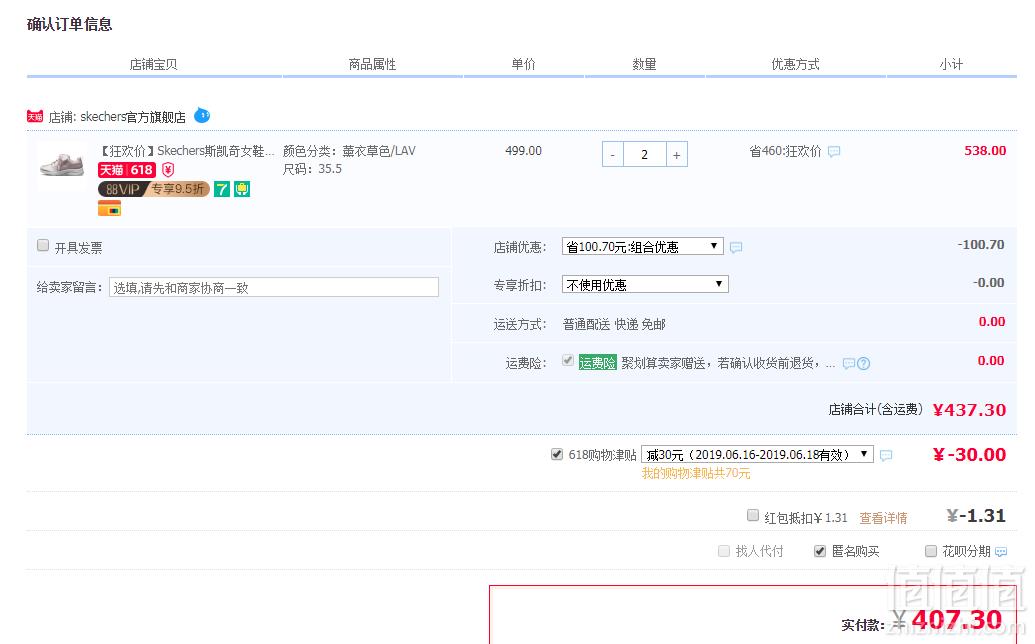Screen dimensions: 1035x644
Task: Open the 专享折扣 不使用优惠 dropdown
Action: [645, 284]
